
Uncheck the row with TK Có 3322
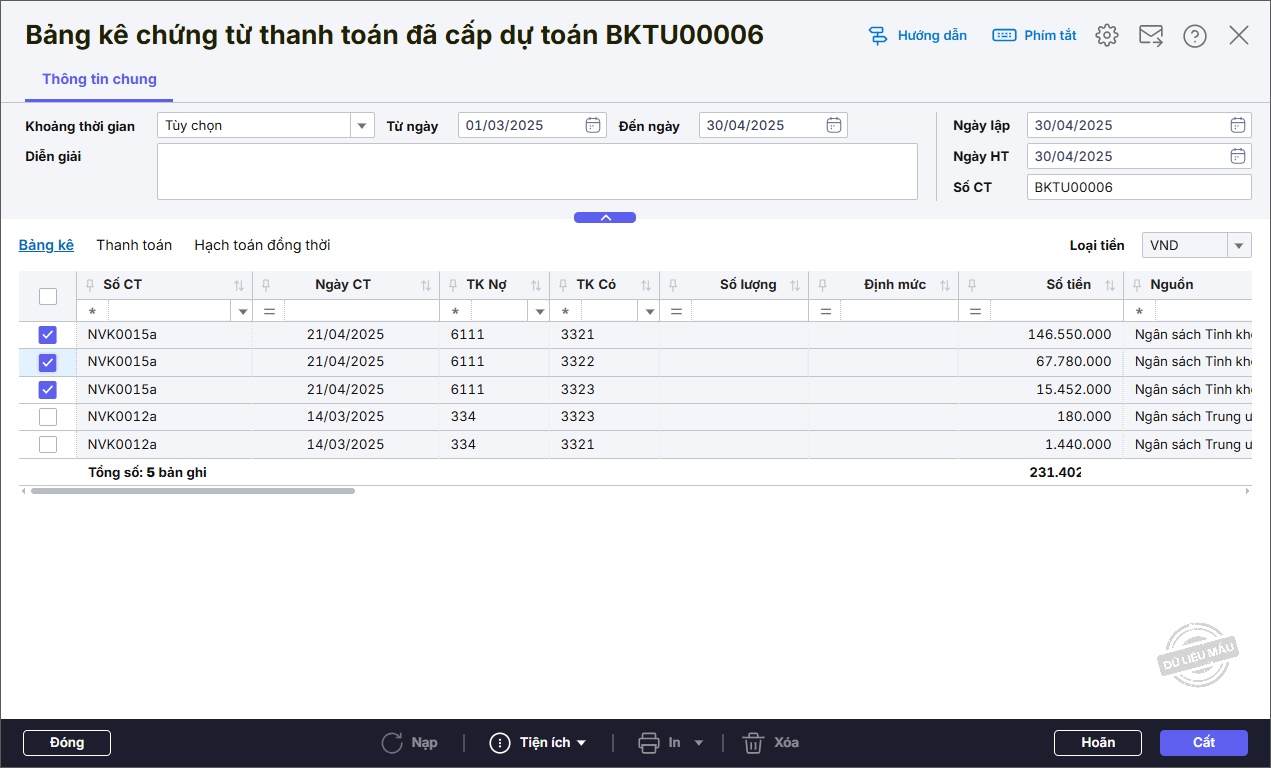click(48, 362)
